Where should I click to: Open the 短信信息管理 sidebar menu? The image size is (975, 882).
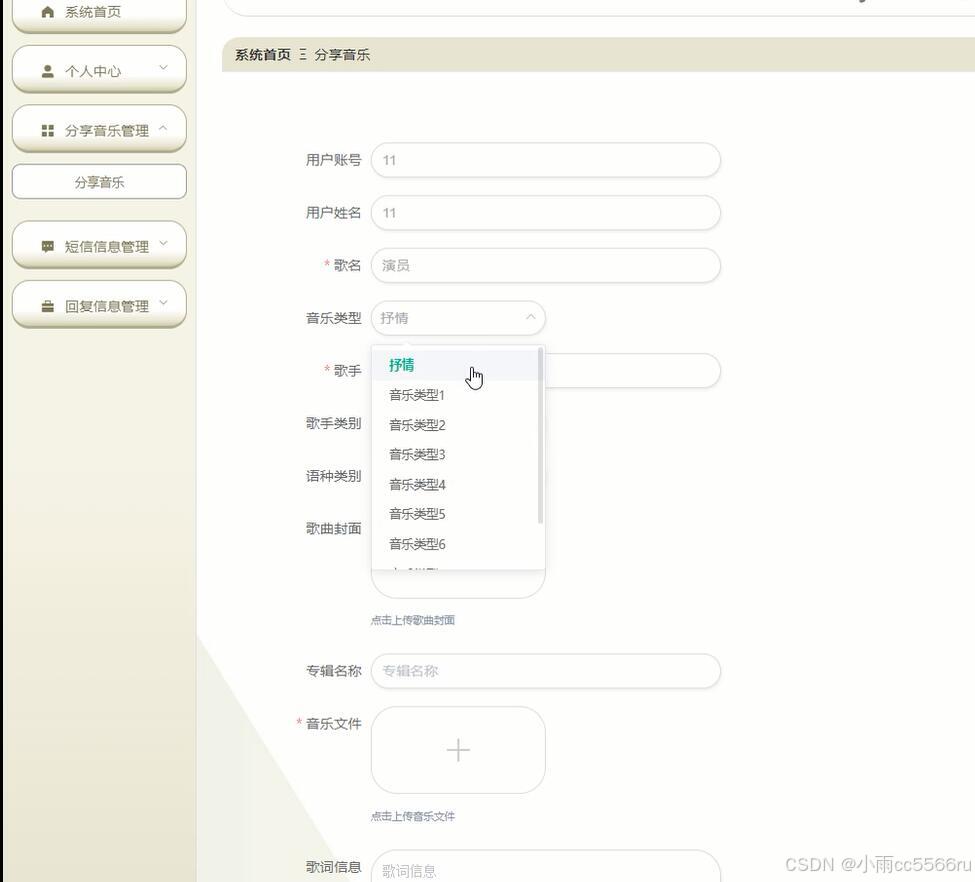[x=99, y=245]
